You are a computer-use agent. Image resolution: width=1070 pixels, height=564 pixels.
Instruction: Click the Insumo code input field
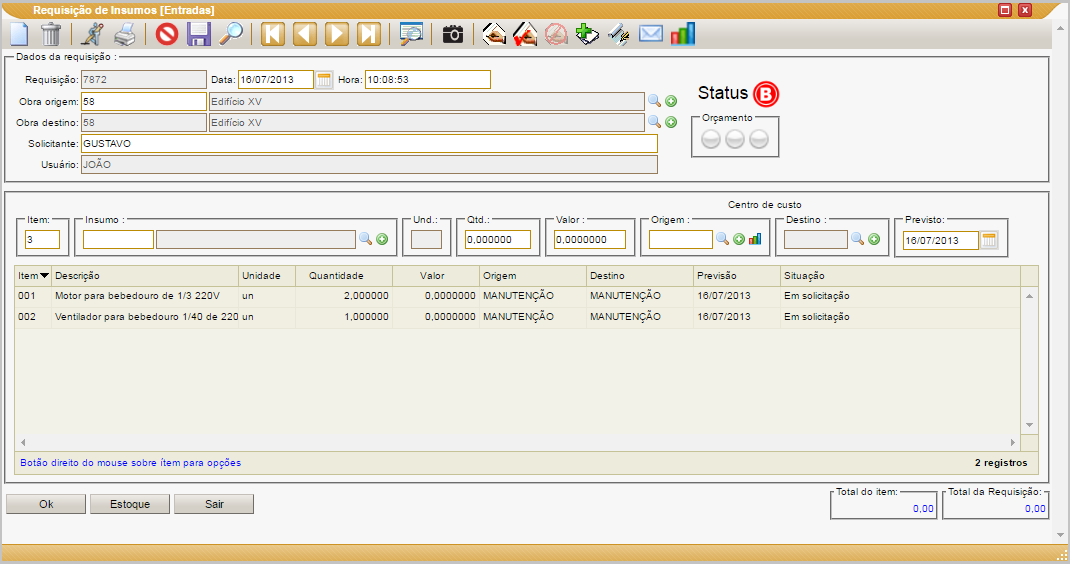click(118, 240)
